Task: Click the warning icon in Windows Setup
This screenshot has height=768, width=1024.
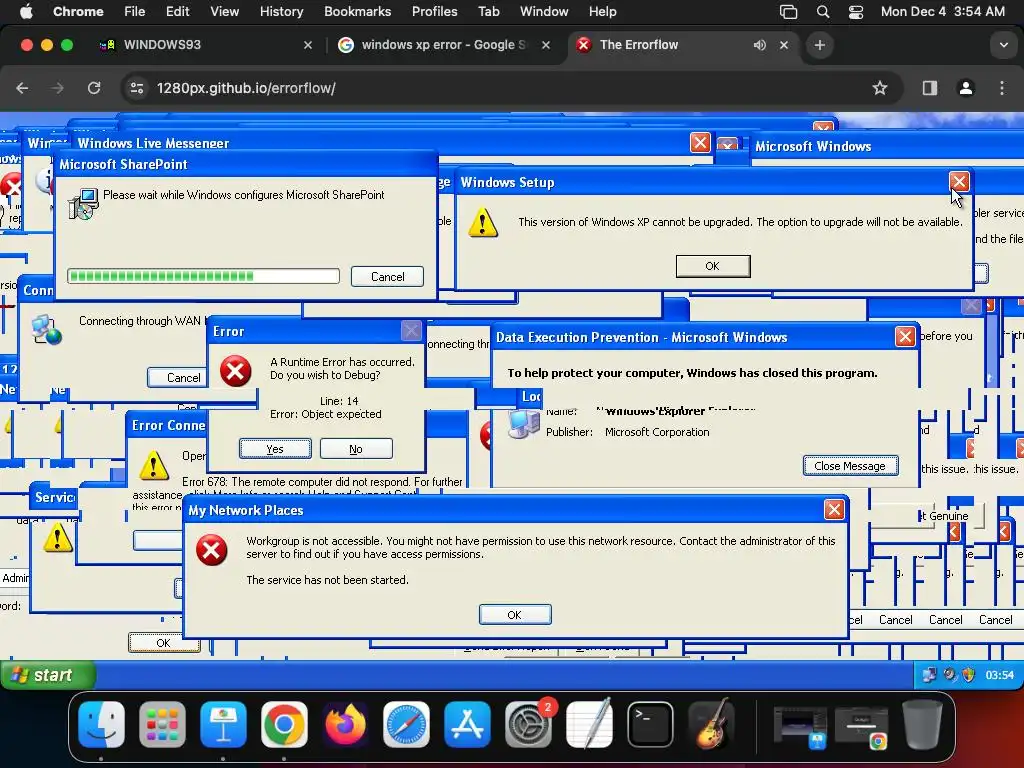Action: (x=483, y=223)
